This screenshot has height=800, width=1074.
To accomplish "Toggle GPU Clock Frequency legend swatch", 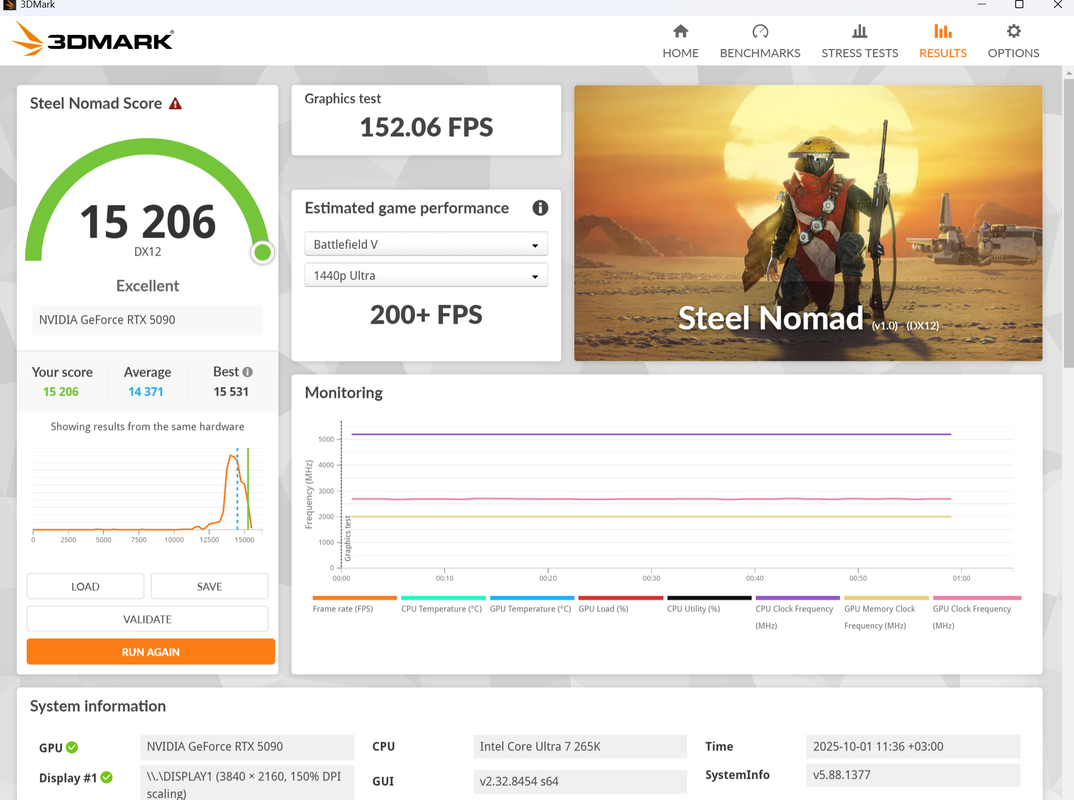I will point(977,598).
